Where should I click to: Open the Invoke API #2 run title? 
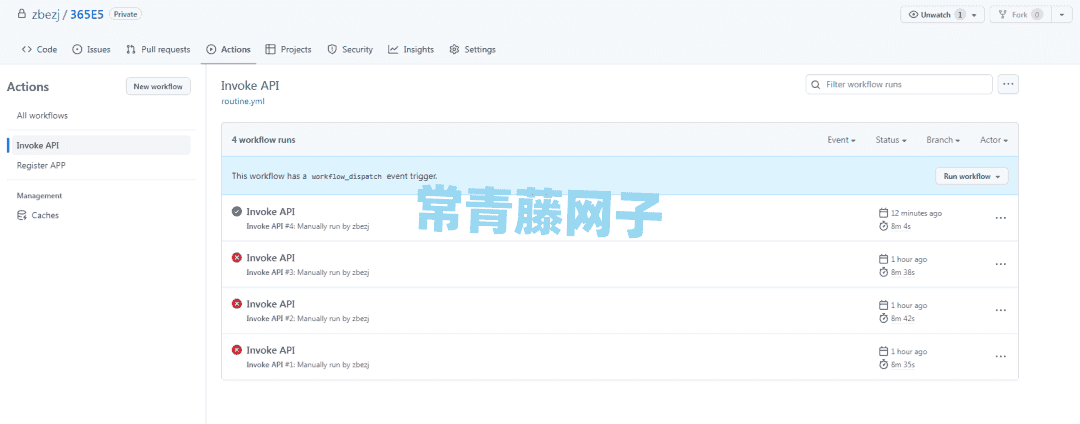click(x=271, y=304)
